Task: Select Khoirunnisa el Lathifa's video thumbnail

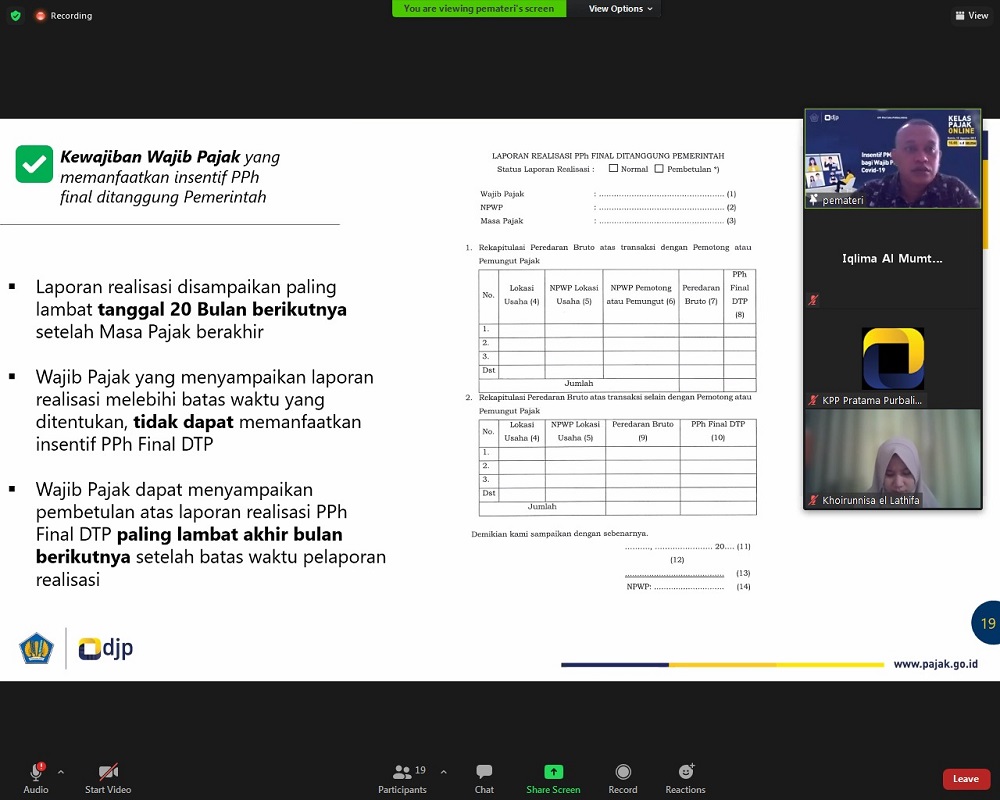Action: (x=892, y=459)
